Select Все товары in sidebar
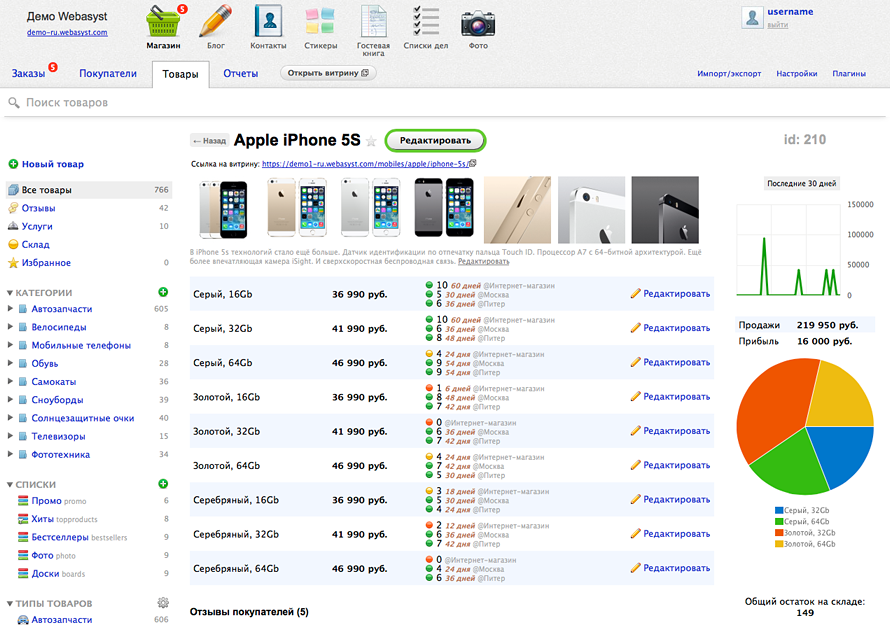This screenshot has width=890, height=626. pos(89,190)
